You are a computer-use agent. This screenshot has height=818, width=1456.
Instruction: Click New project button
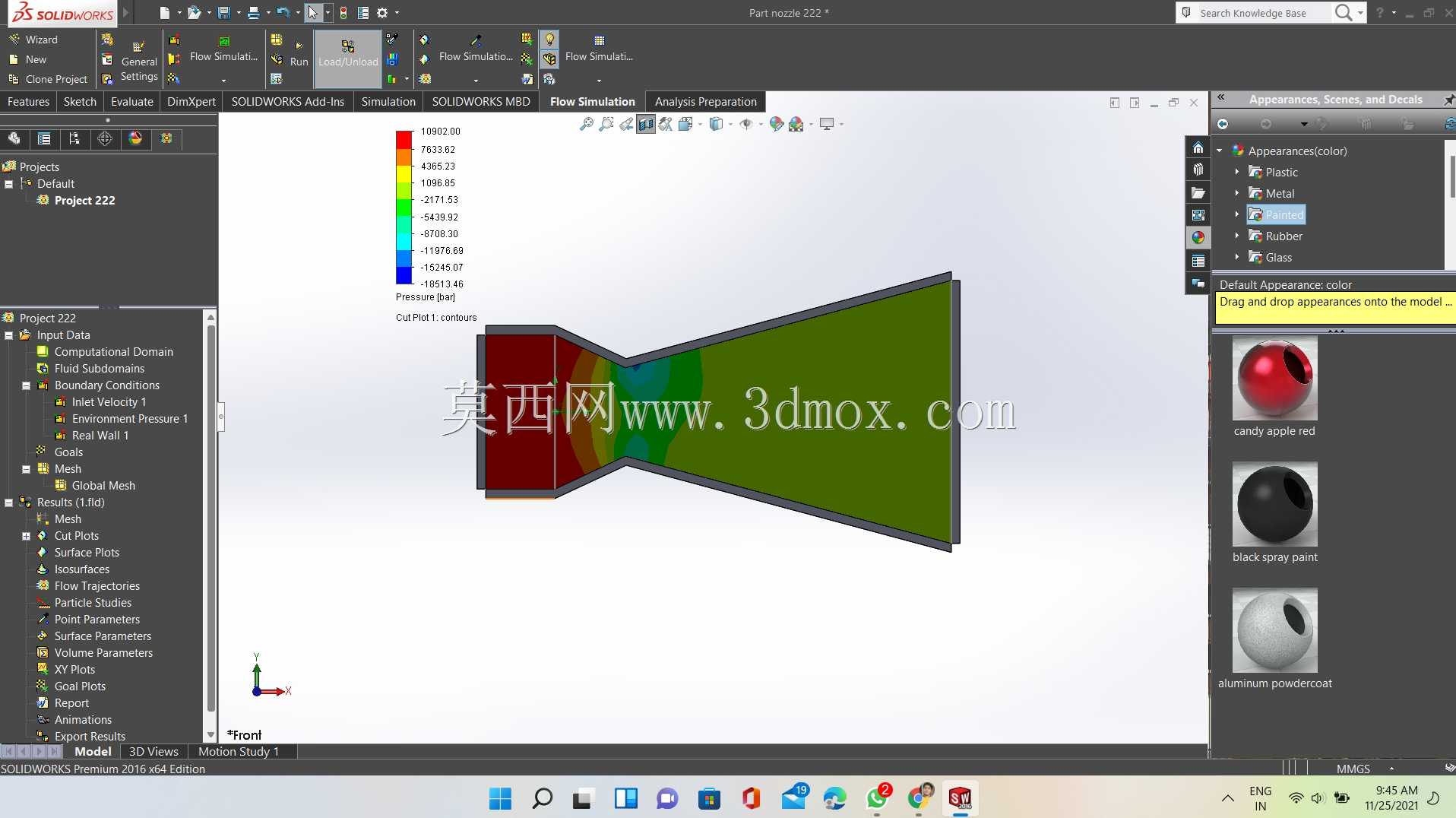[x=28, y=59]
